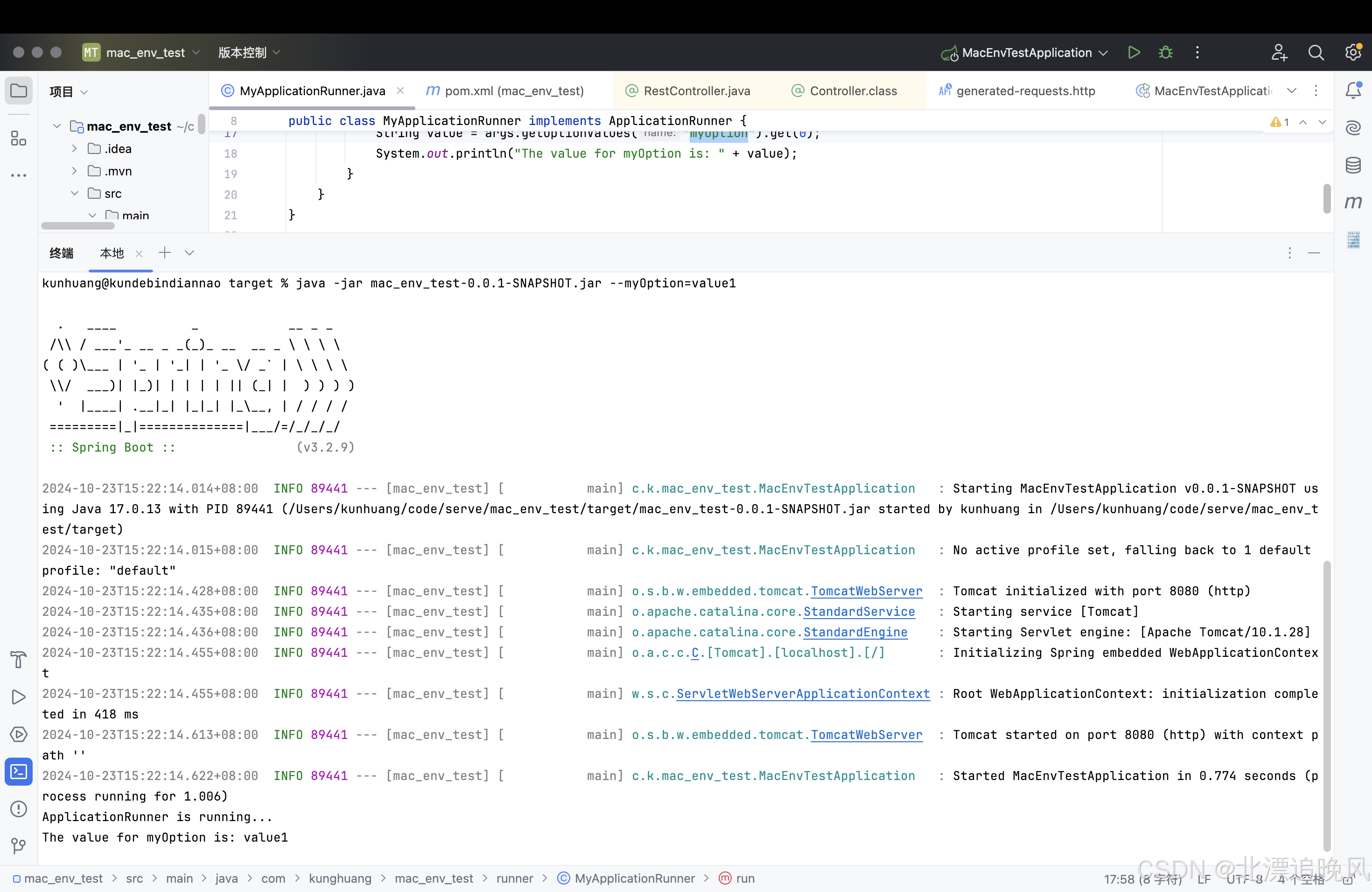Open a new terminal with the plus
The width and height of the screenshot is (1372, 892).
pos(164,252)
